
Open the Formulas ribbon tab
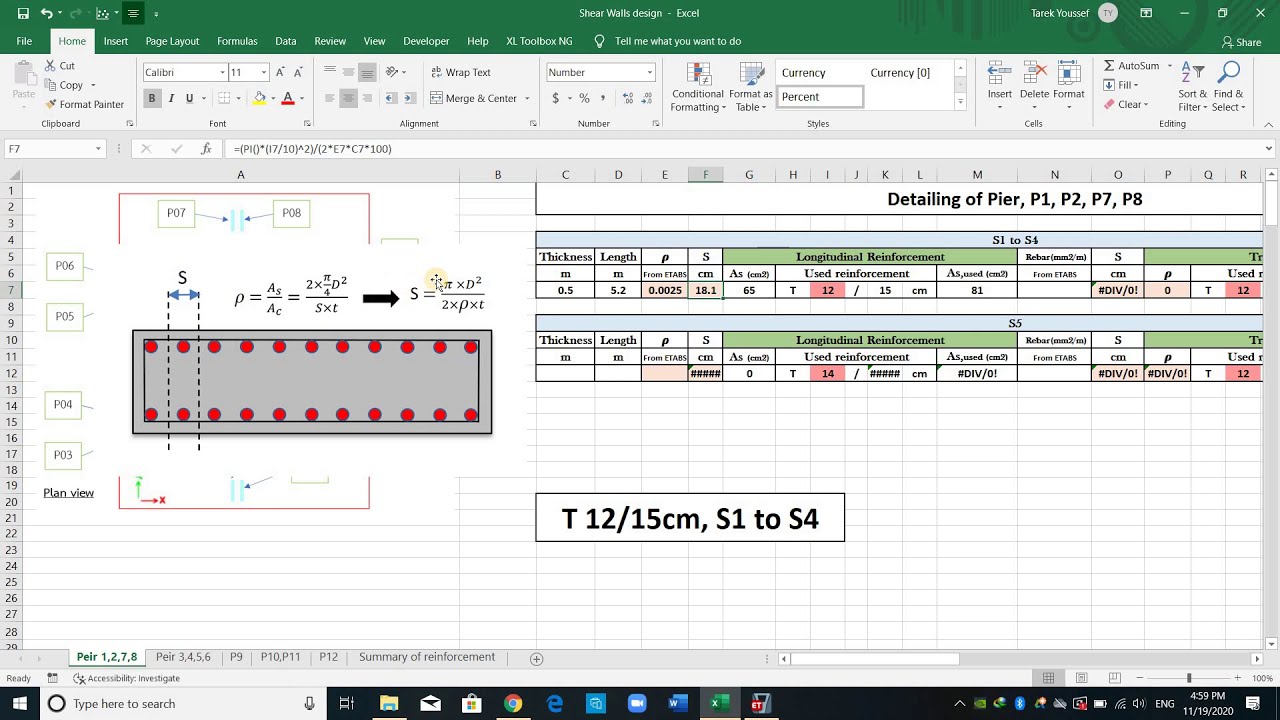click(237, 41)
